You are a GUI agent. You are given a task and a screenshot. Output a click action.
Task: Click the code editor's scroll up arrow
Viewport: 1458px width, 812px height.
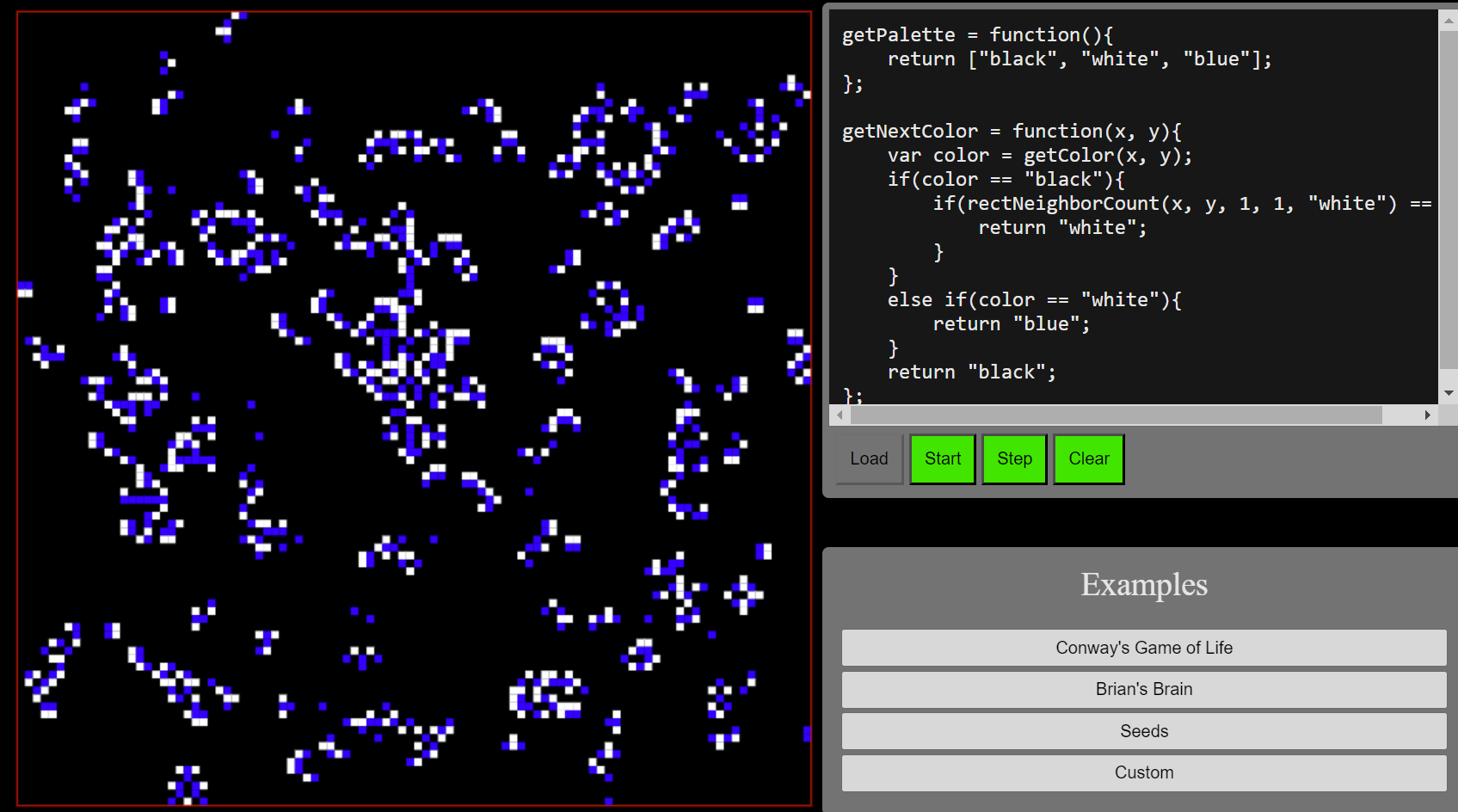[x=1449, y=21]
